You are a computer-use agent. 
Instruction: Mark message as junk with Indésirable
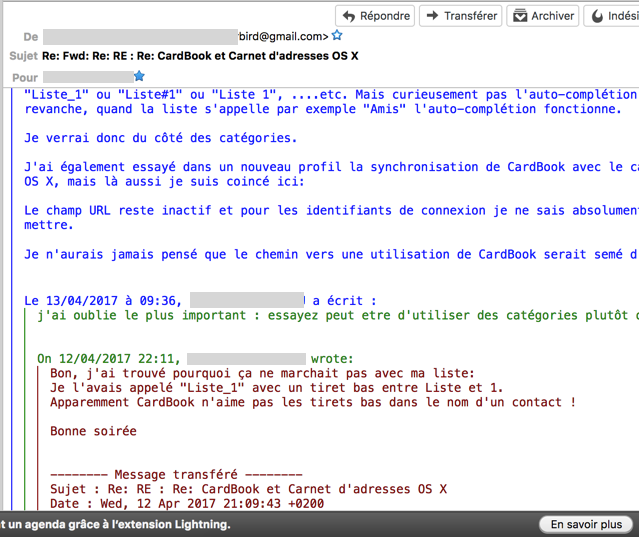(611, 16)
